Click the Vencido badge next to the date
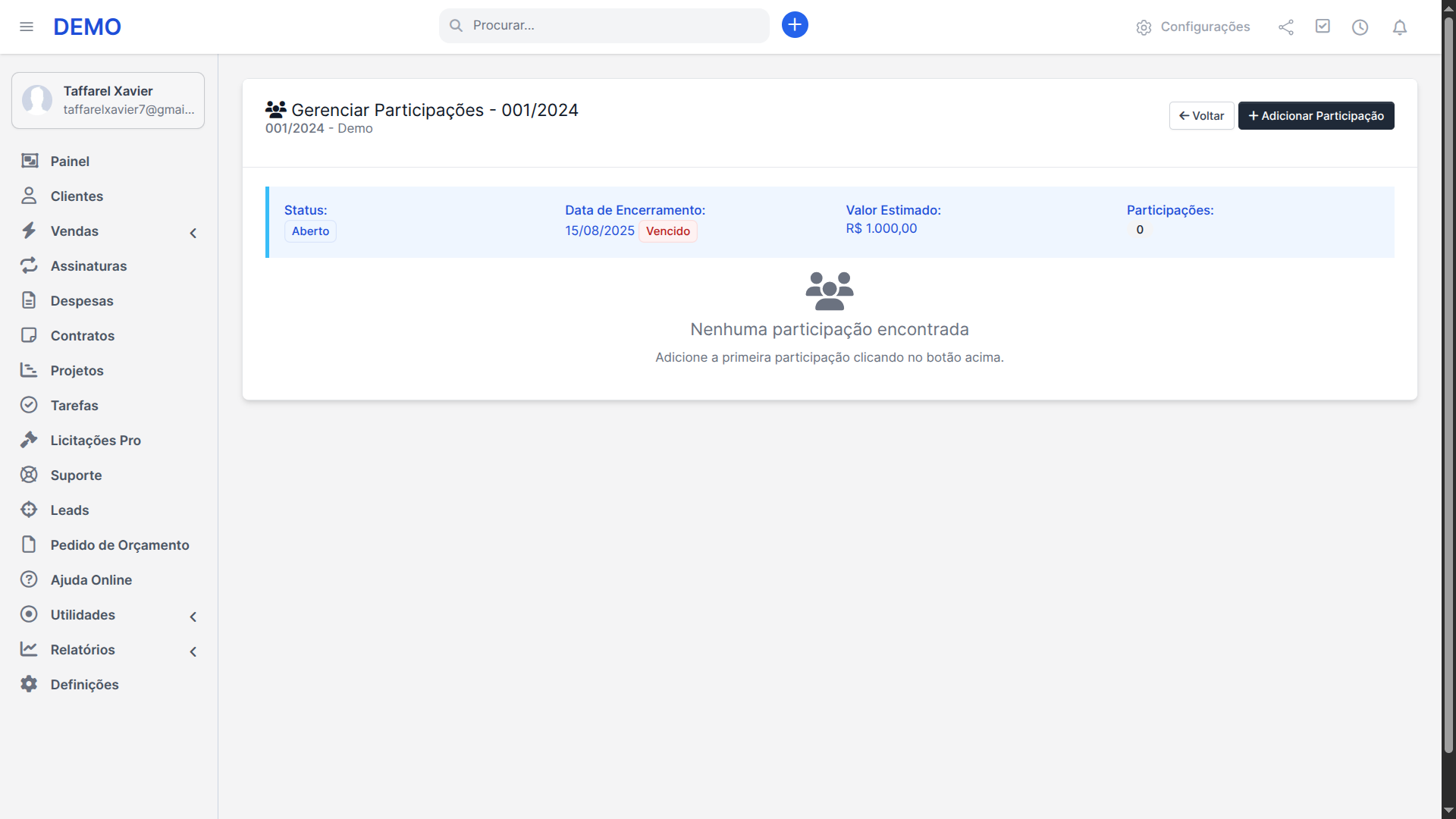The height and width of the screenshot is (819, 1456). 668,231
